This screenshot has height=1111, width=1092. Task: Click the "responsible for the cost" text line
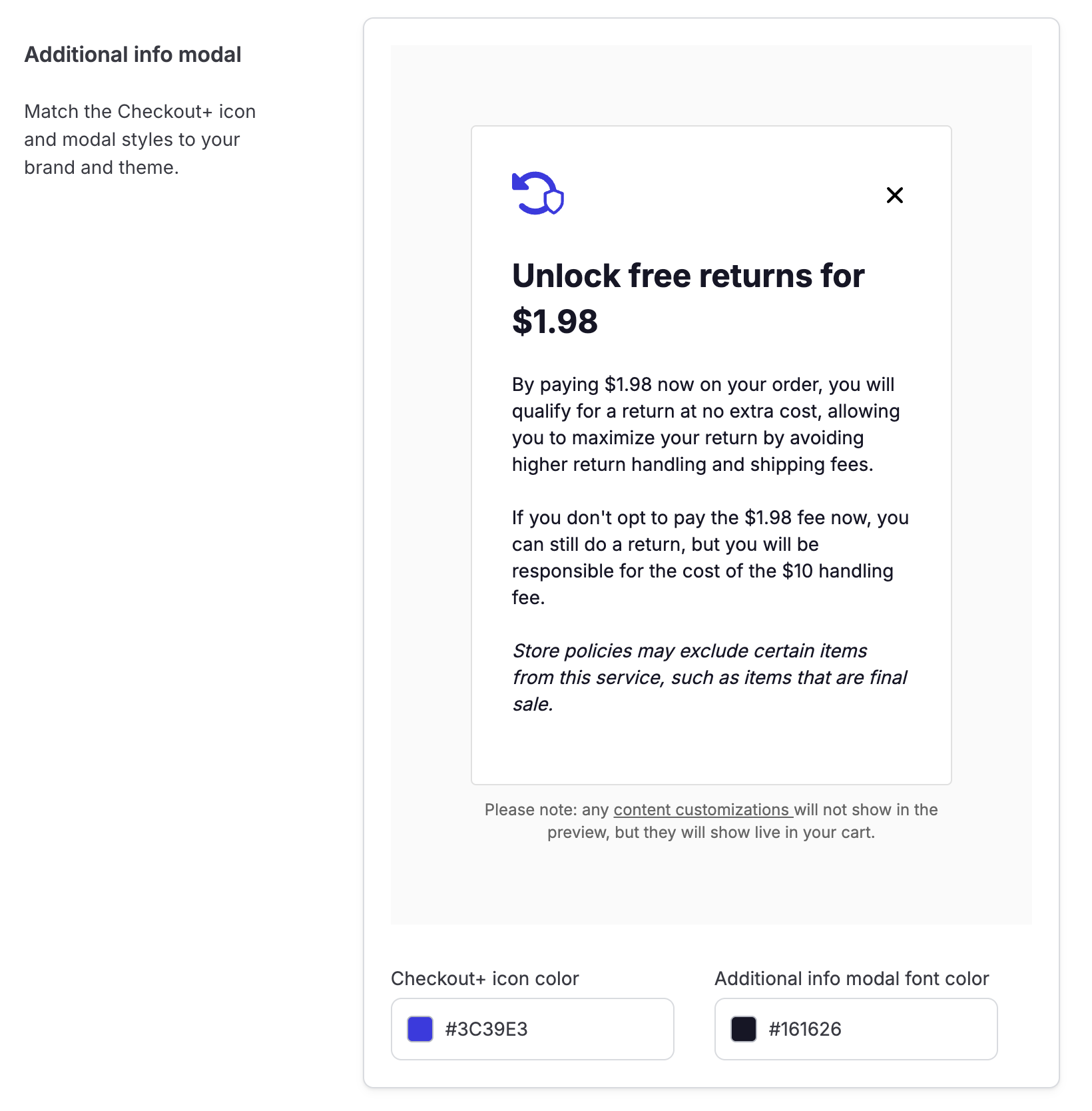pyautogui.click(x=702, y=571)
